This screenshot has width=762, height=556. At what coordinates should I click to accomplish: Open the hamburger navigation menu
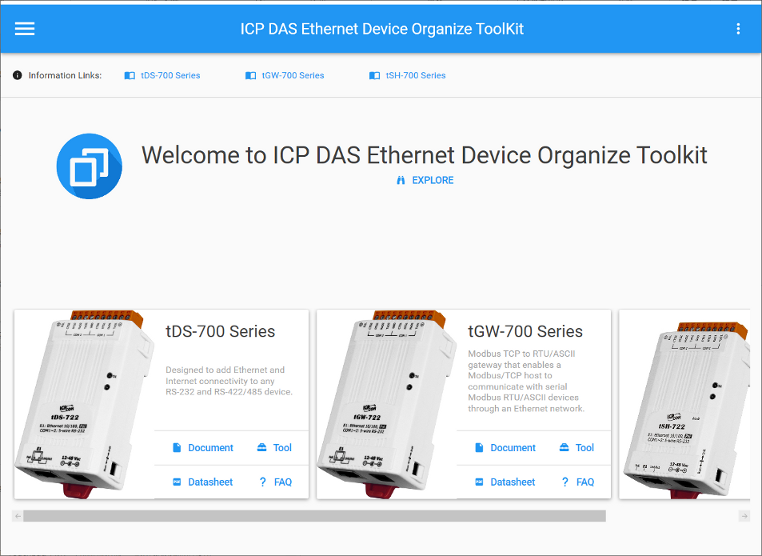point(24,29)
